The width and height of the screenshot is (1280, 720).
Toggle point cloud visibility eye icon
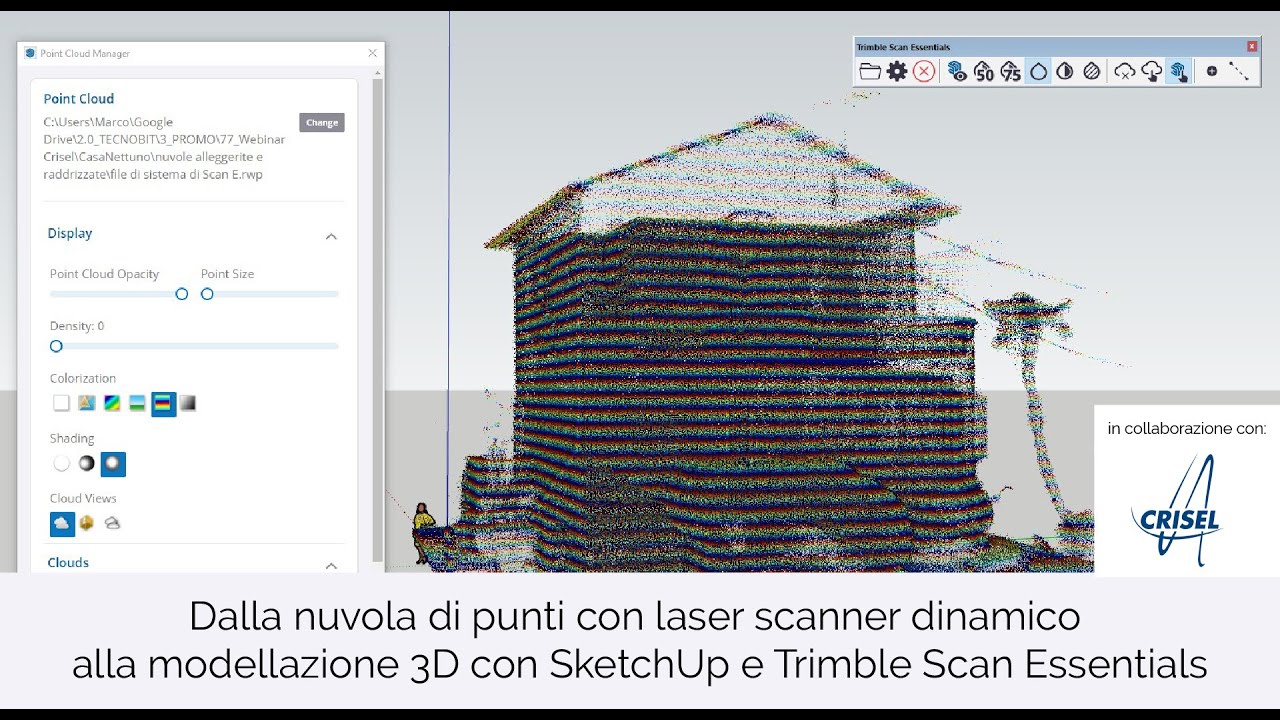[x=957, y=71]
